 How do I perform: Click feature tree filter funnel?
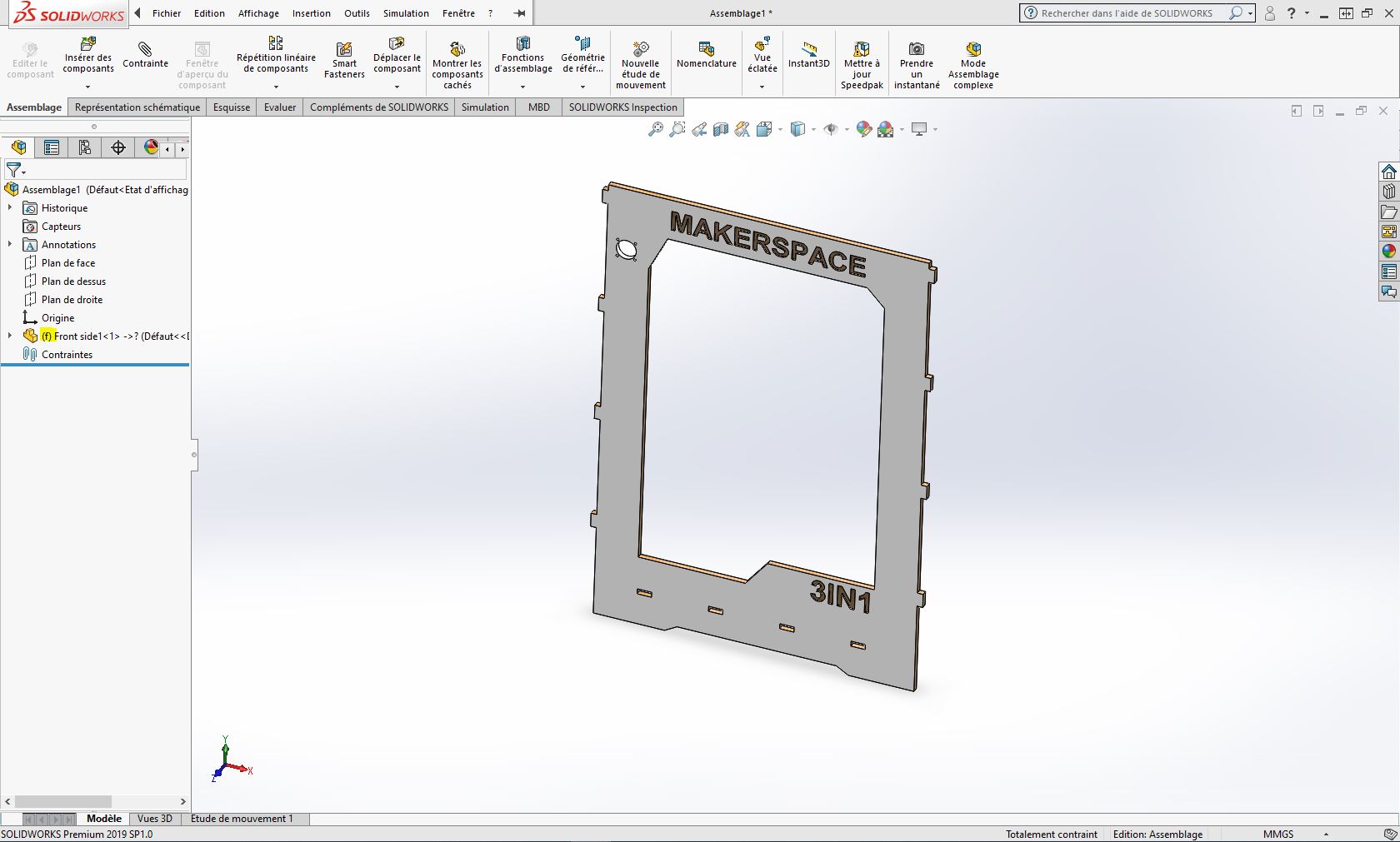(x=14, y=170)
